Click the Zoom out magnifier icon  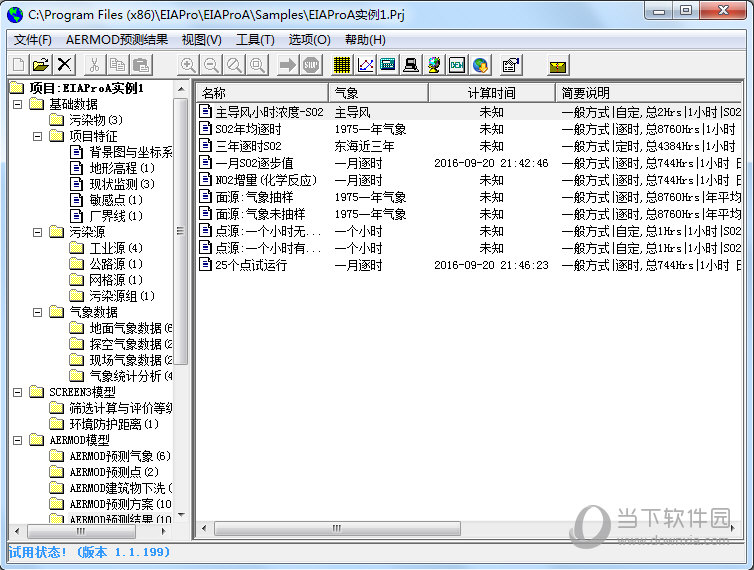(211, 65)
